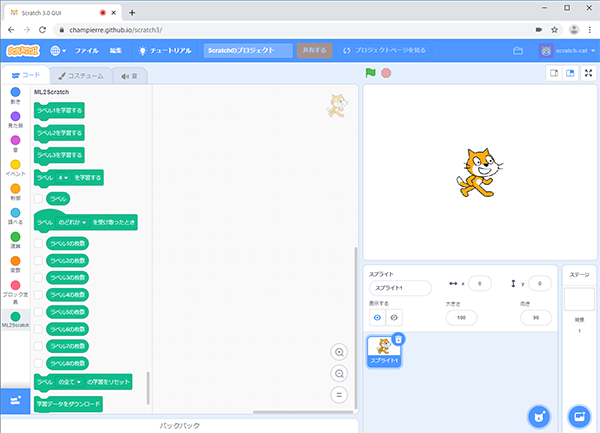Select the 演算 blocks category

point(15,240)
